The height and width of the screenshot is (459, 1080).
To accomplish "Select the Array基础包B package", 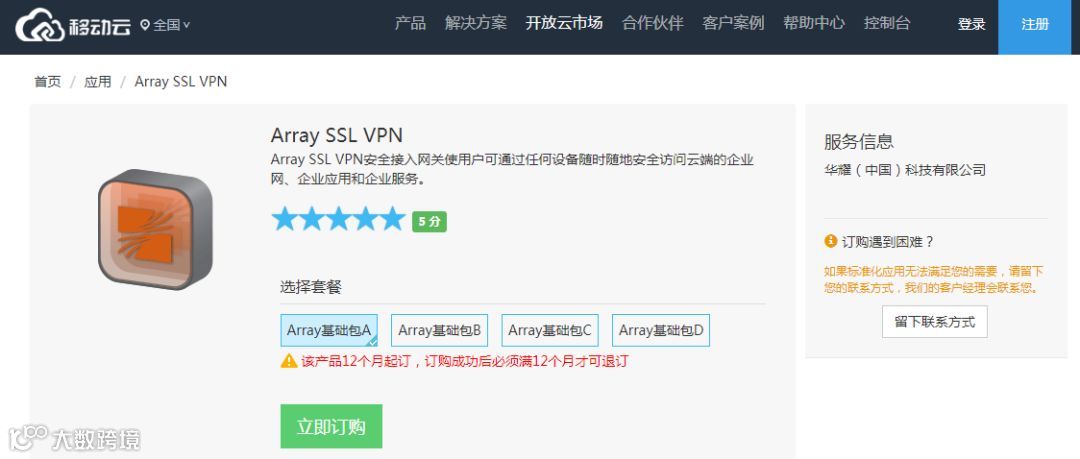I will pyautogui.click(x=439, y=330).
